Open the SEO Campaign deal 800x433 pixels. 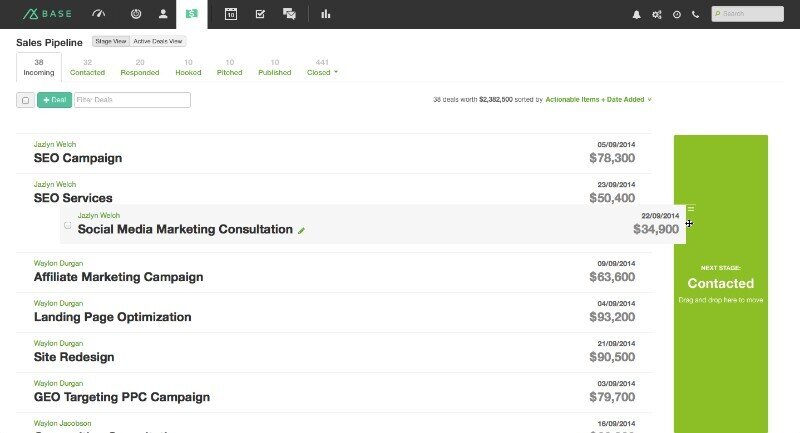[x=78, y=158]
